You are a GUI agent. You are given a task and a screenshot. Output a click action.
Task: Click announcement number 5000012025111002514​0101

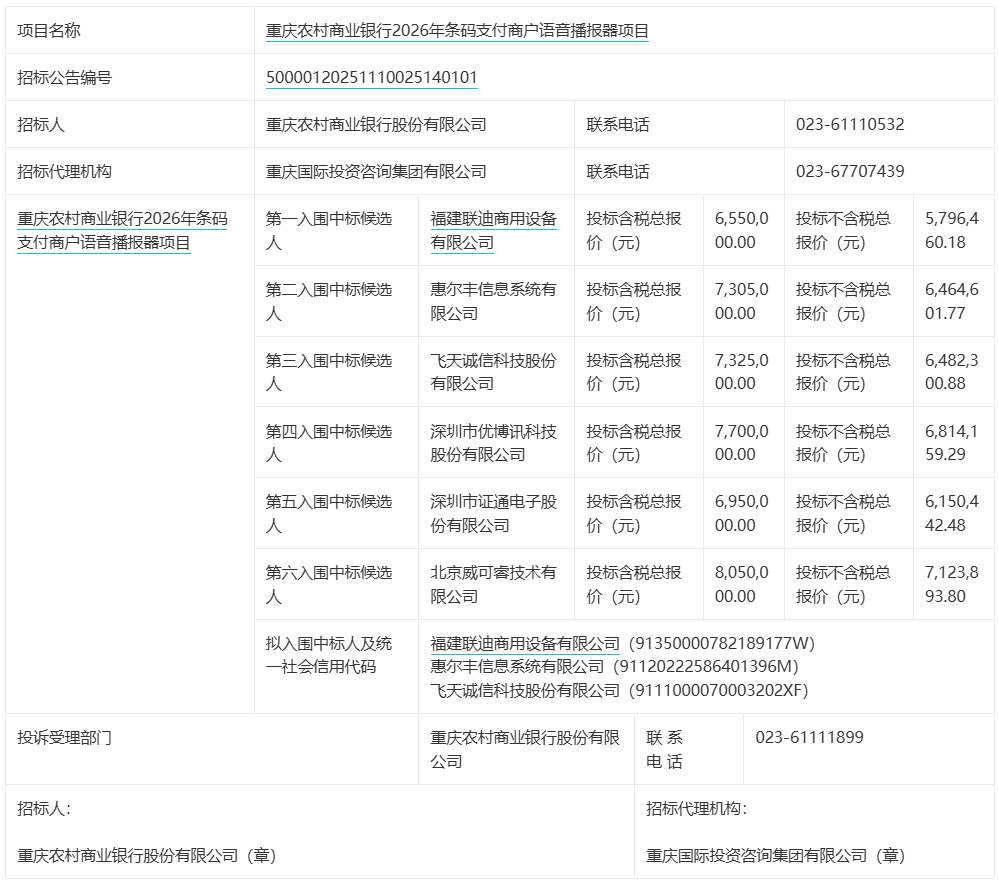pyautogui.click(x=371, y=78)
